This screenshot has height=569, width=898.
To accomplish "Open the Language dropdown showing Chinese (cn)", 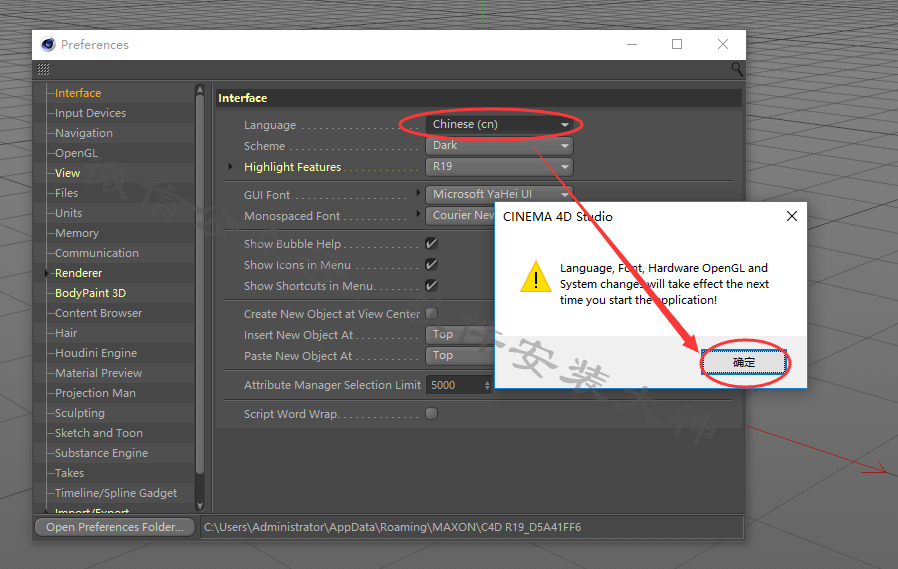I will click(499, 124).
